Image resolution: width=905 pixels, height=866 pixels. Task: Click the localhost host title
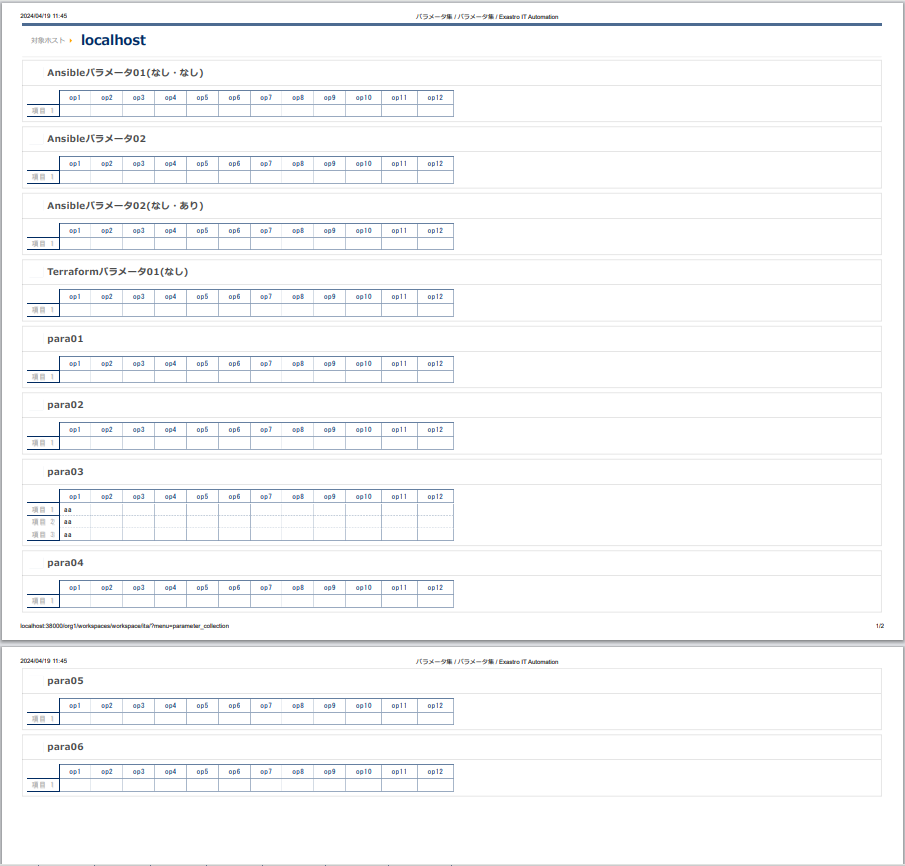[113, 41]
